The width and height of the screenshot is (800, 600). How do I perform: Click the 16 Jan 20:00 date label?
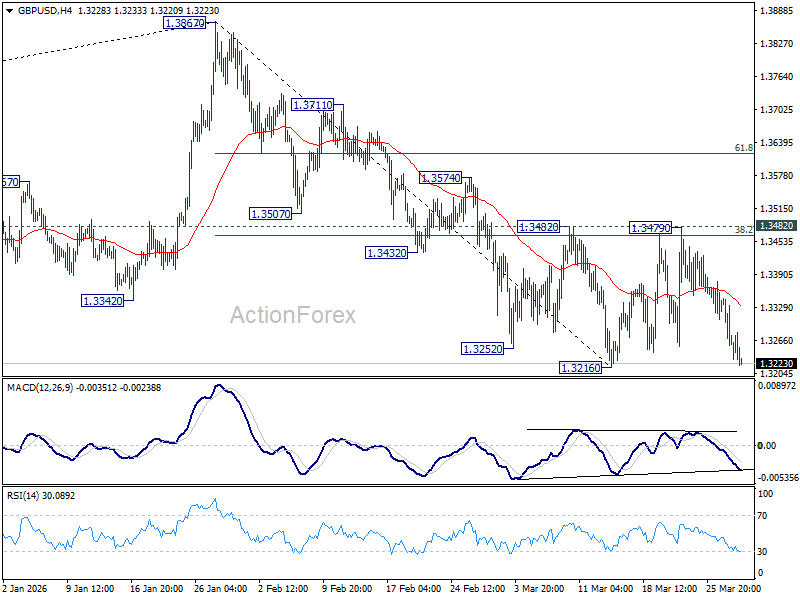coord(157,589)
